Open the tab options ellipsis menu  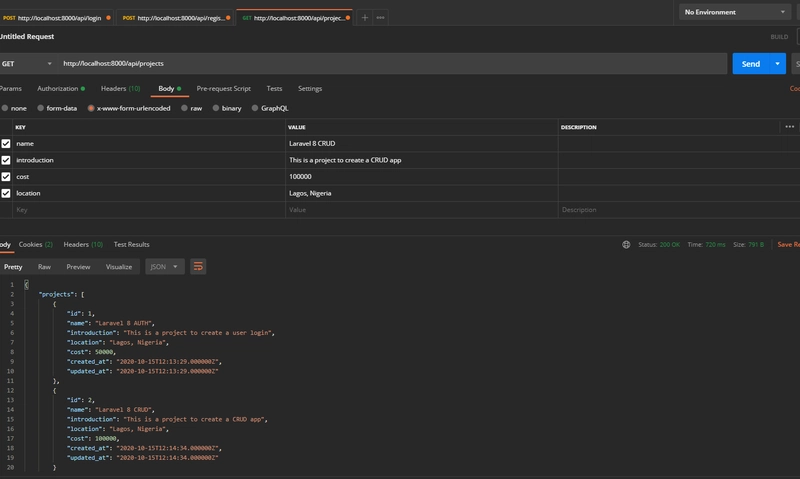click(x=381, y=18)
